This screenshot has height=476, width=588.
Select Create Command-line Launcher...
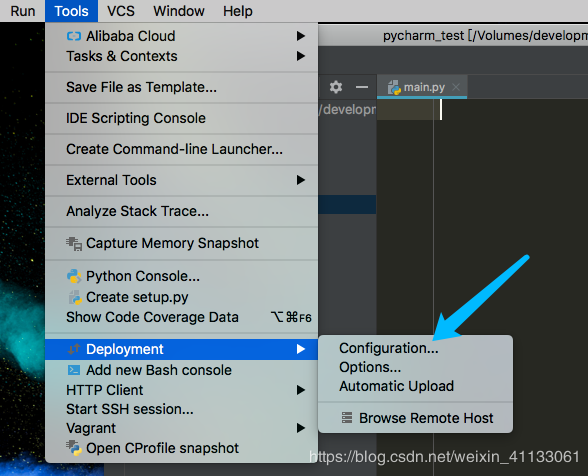pyautogui.click(x=174, y=149)
